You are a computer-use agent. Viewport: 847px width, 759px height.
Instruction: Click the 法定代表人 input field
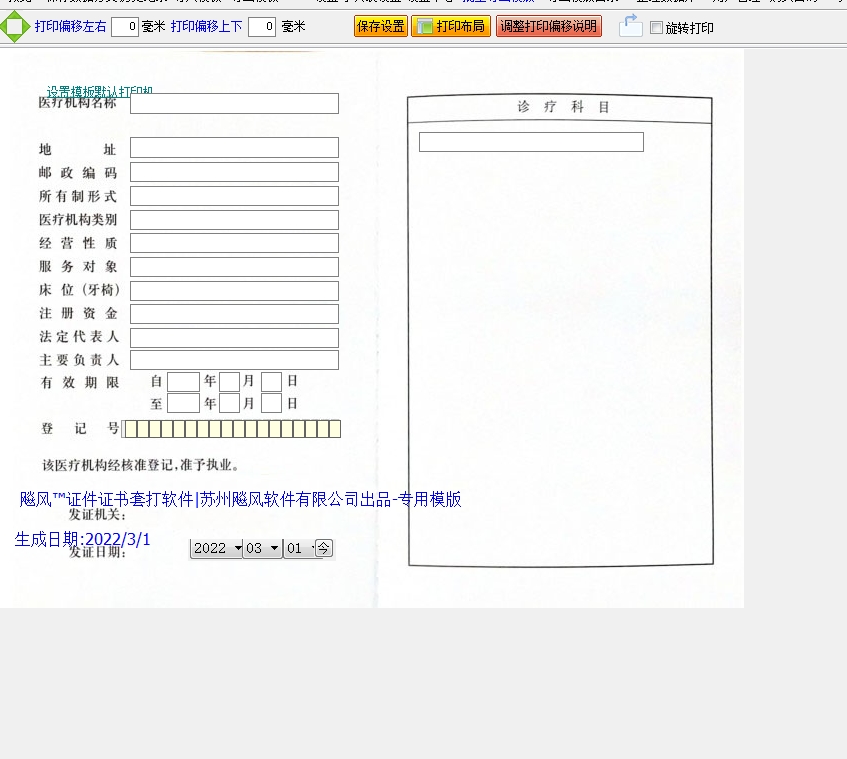tap(234, 338)
